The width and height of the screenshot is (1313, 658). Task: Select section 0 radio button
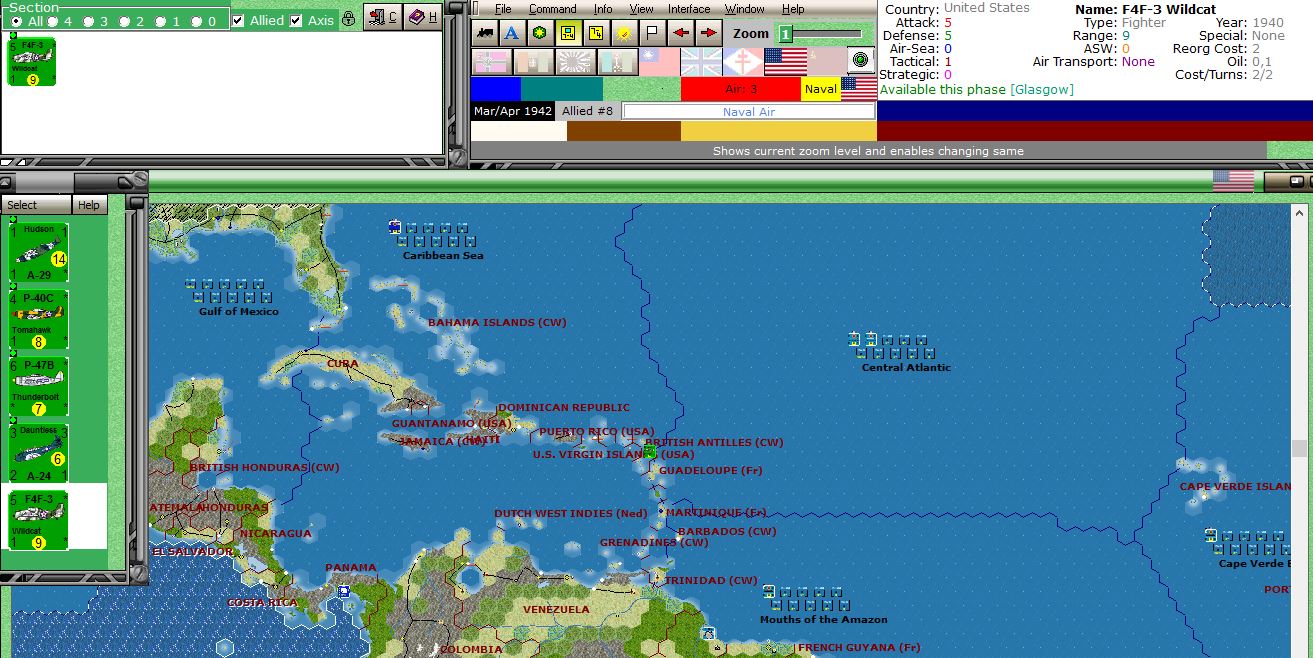tap(197, 21)
